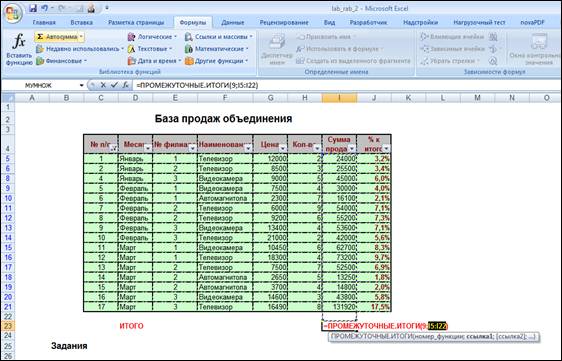Open Logical functions dropdown
Screen dimensions: 562x361
click(x=152, y=37)
